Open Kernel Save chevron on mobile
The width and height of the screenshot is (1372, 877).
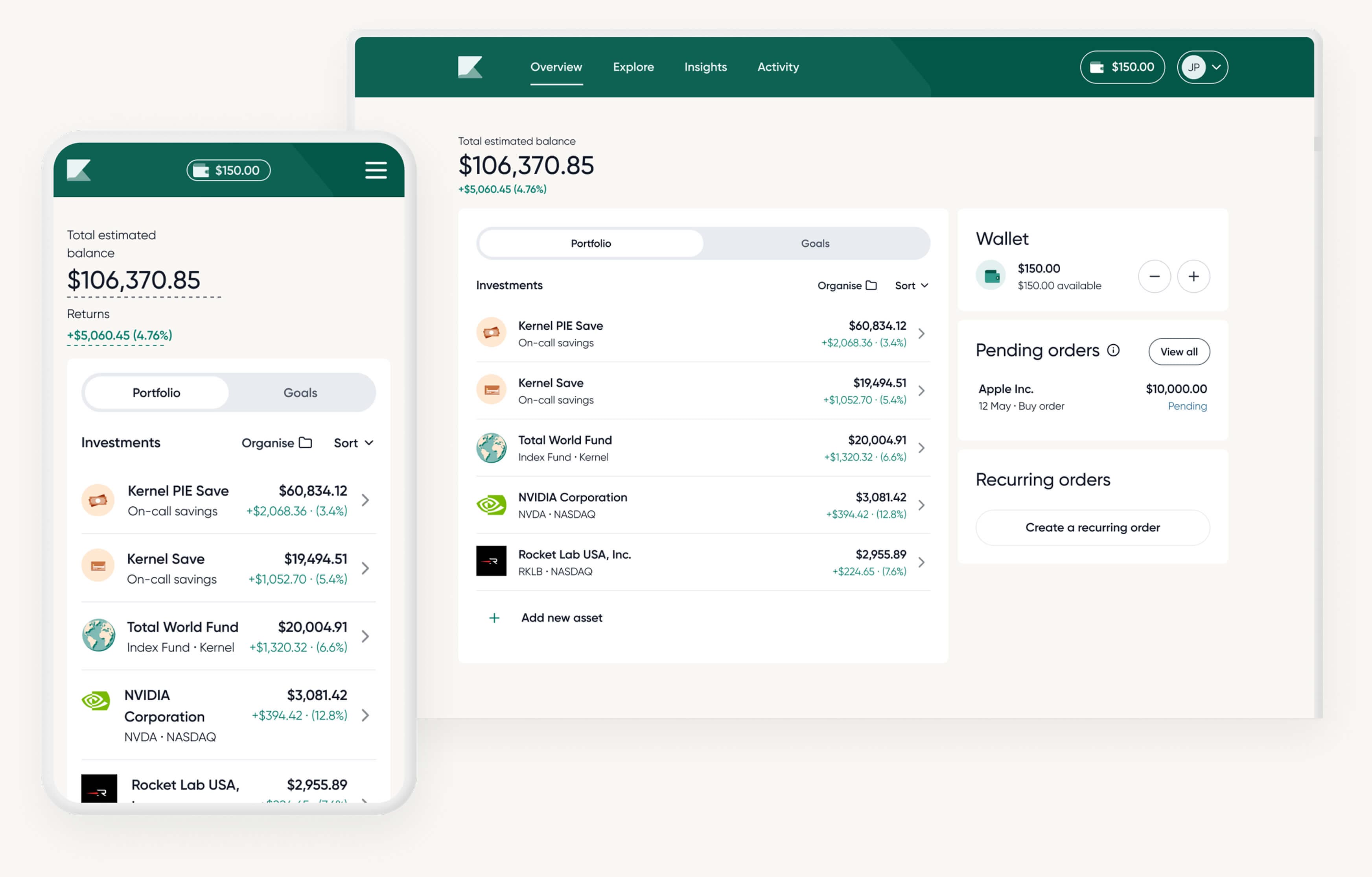coord(366,568)
